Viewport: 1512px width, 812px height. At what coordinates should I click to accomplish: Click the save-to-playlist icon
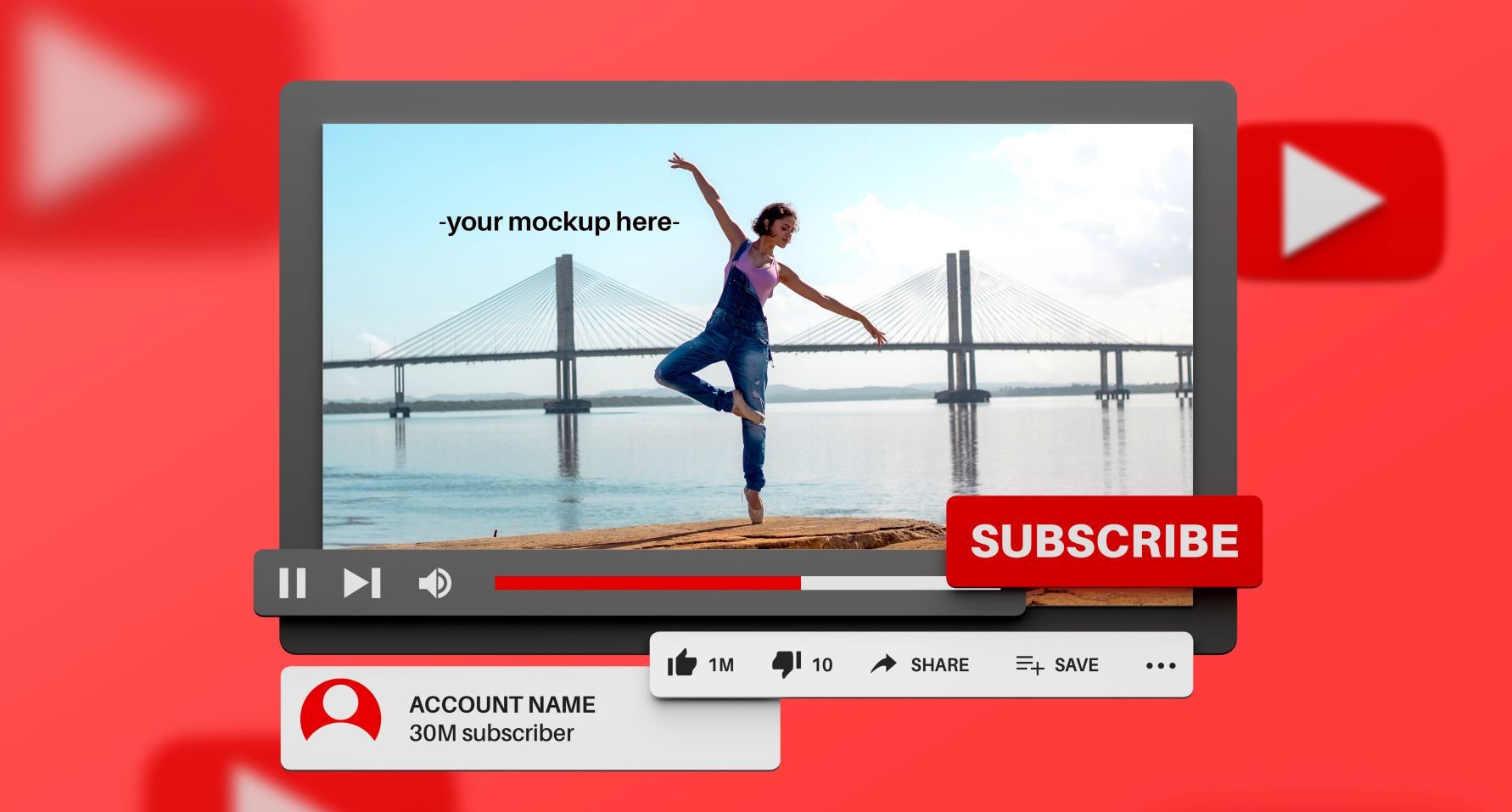[x=1030, y=664]
